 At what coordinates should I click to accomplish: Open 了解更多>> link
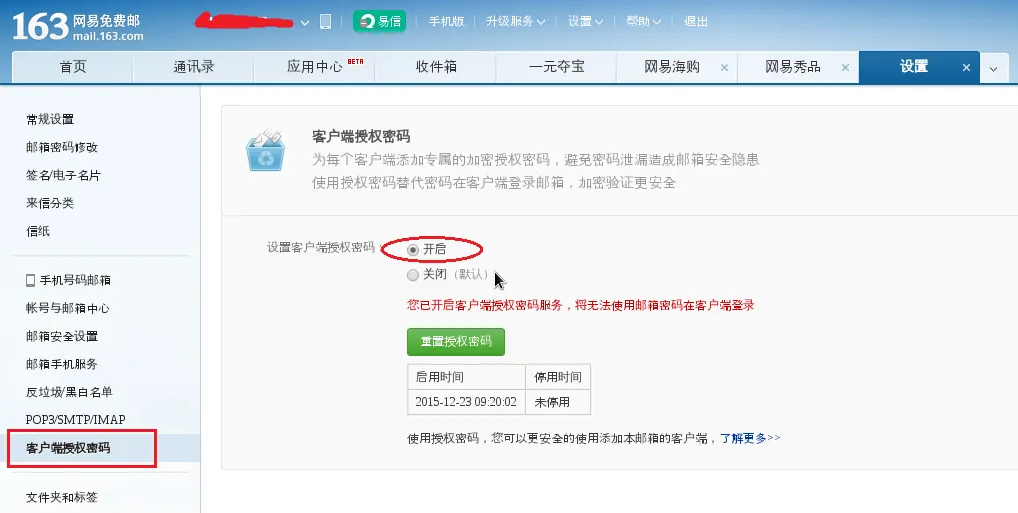click(x=750, y=438)
